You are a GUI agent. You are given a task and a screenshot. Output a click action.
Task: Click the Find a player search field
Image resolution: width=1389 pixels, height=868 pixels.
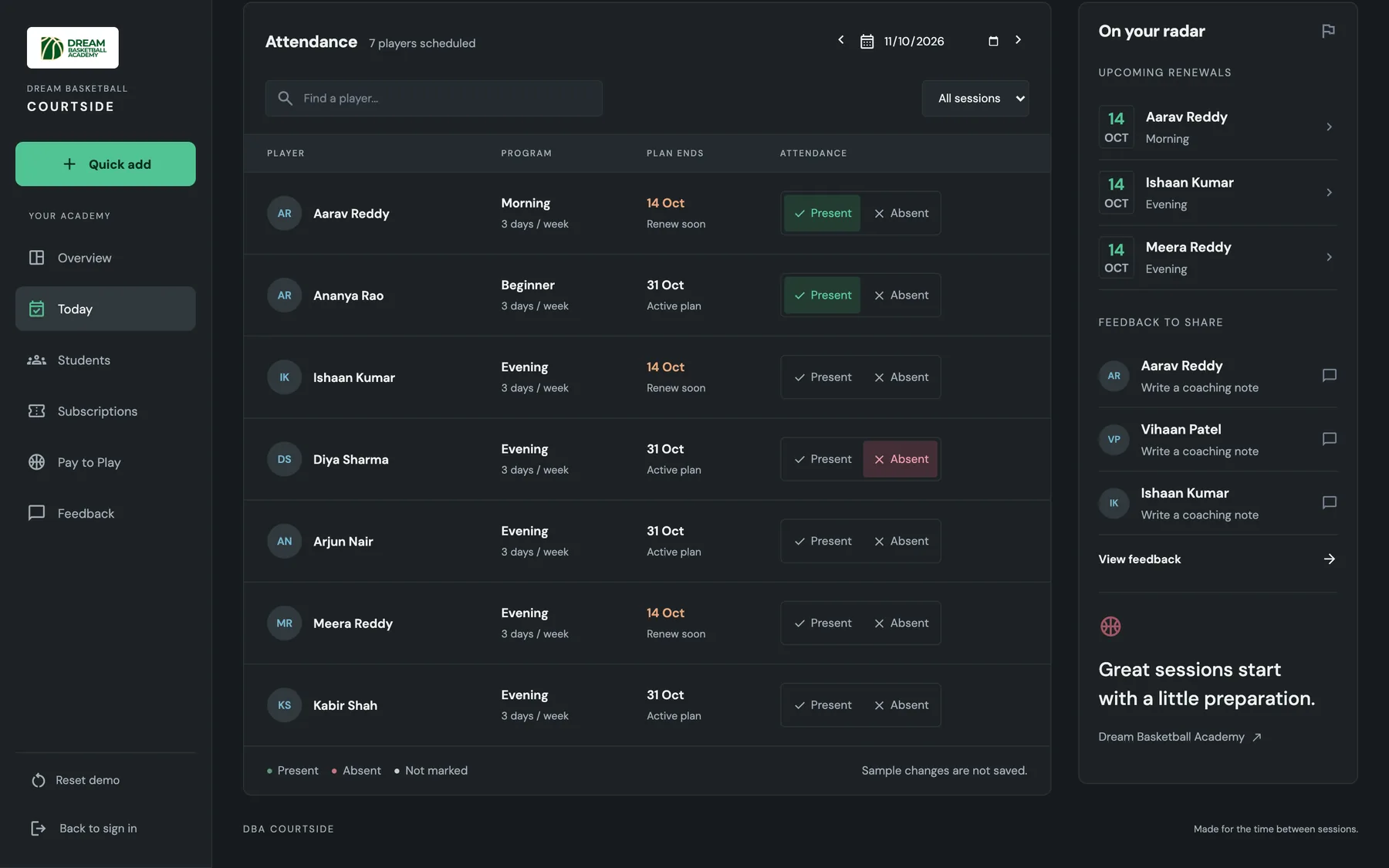[x=434, y=99]
